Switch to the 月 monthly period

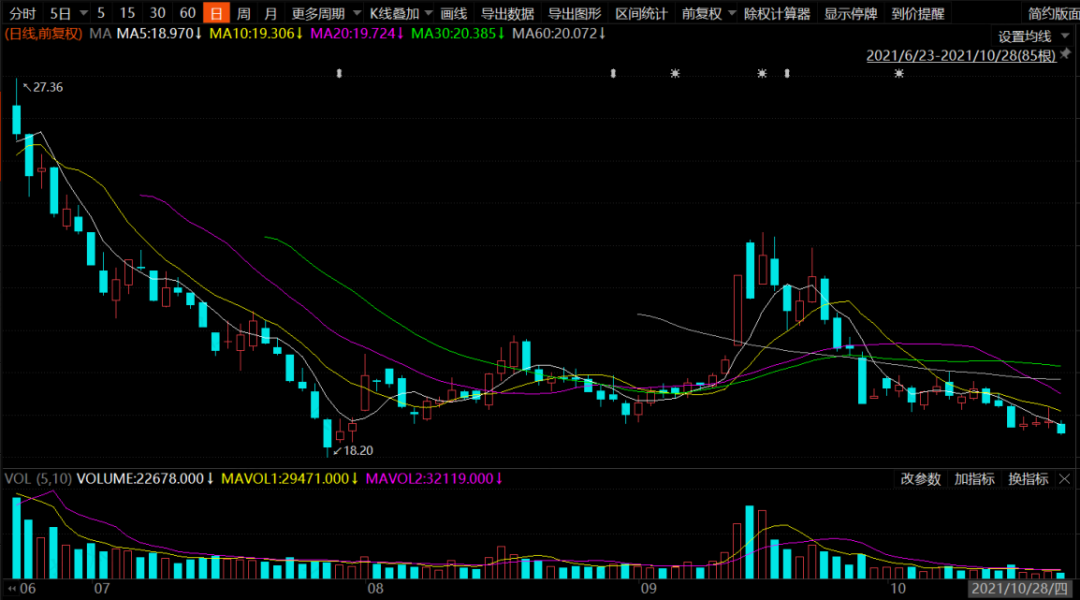pyautogui.click(x=271, y=13)
